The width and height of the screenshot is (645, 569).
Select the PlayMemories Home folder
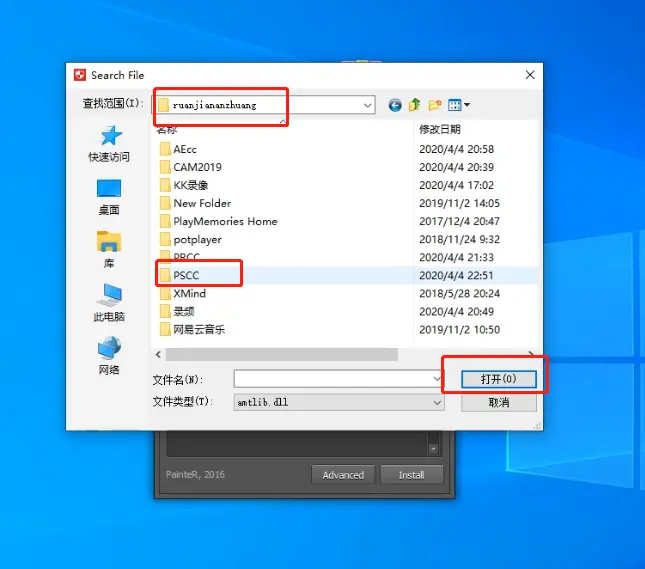(218, 221)
